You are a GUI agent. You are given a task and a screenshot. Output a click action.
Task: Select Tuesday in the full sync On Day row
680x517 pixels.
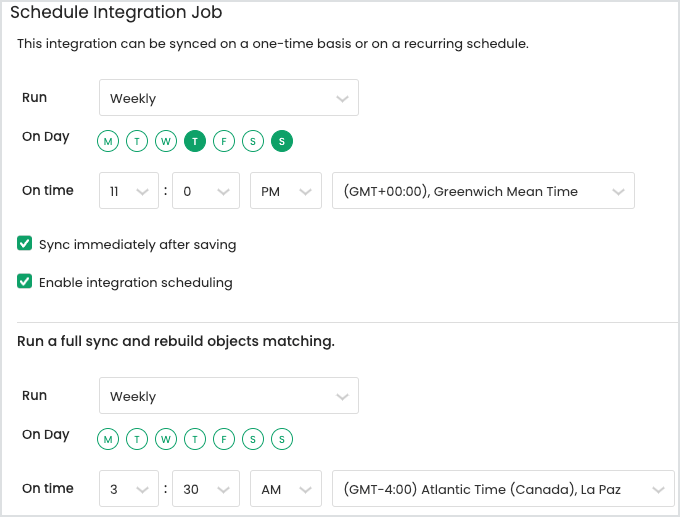point(137,439)
